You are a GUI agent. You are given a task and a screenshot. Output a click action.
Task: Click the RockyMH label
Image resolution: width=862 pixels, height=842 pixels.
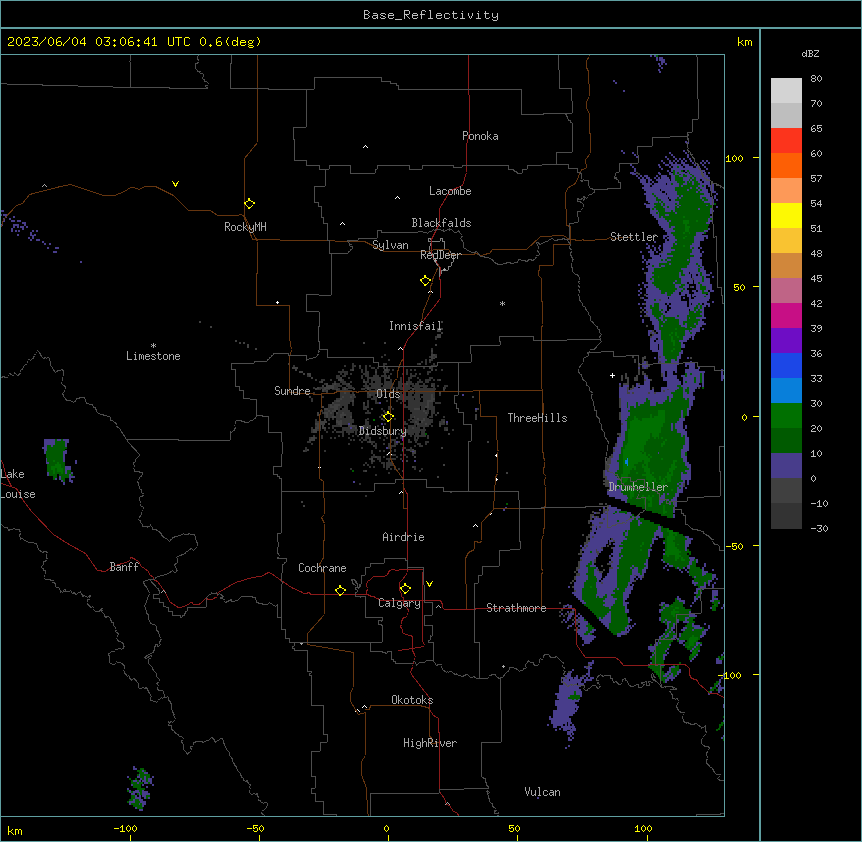[245, 227]
